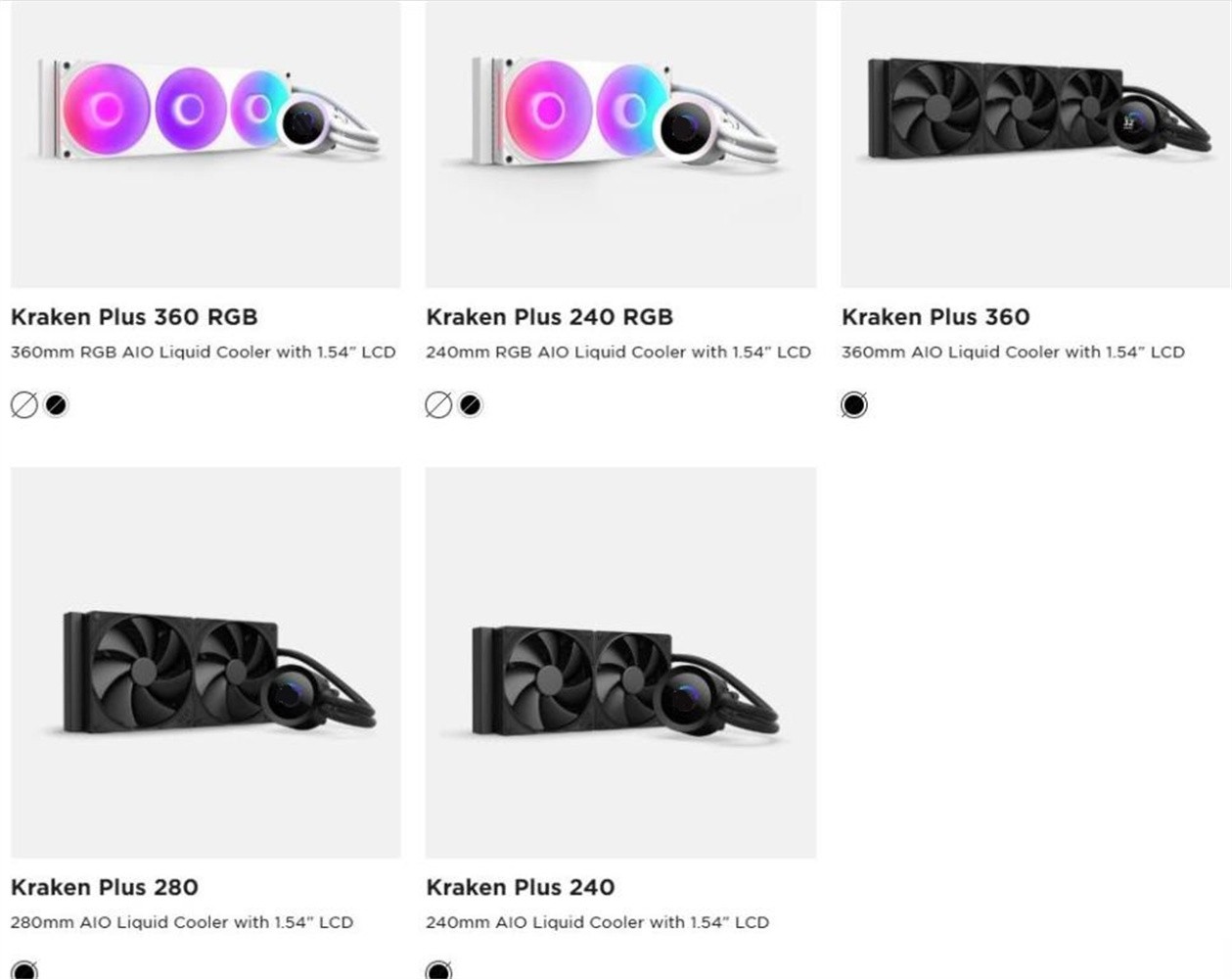Open the Kraken Plus 240 cooler image
The image size is (1232, 979).
620,663
